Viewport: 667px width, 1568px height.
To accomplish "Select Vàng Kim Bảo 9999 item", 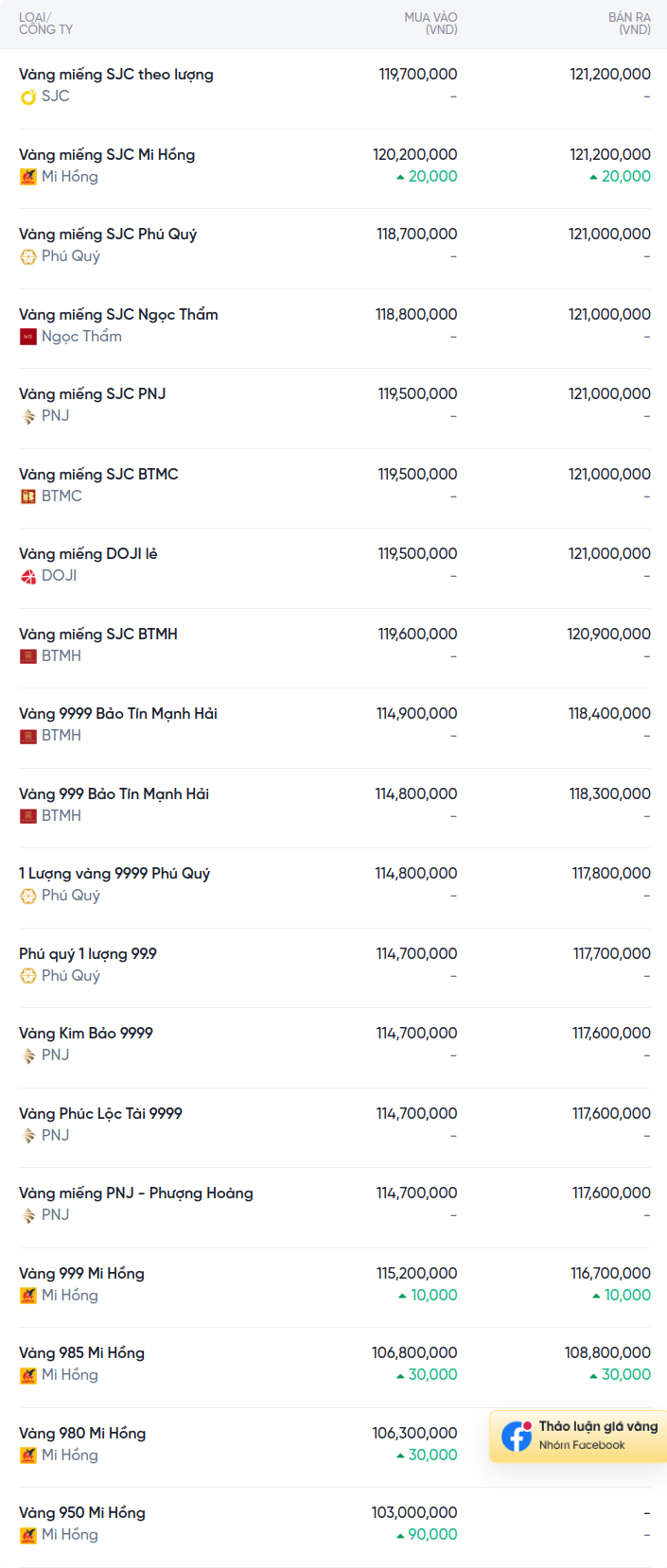I will [86, 1033].
